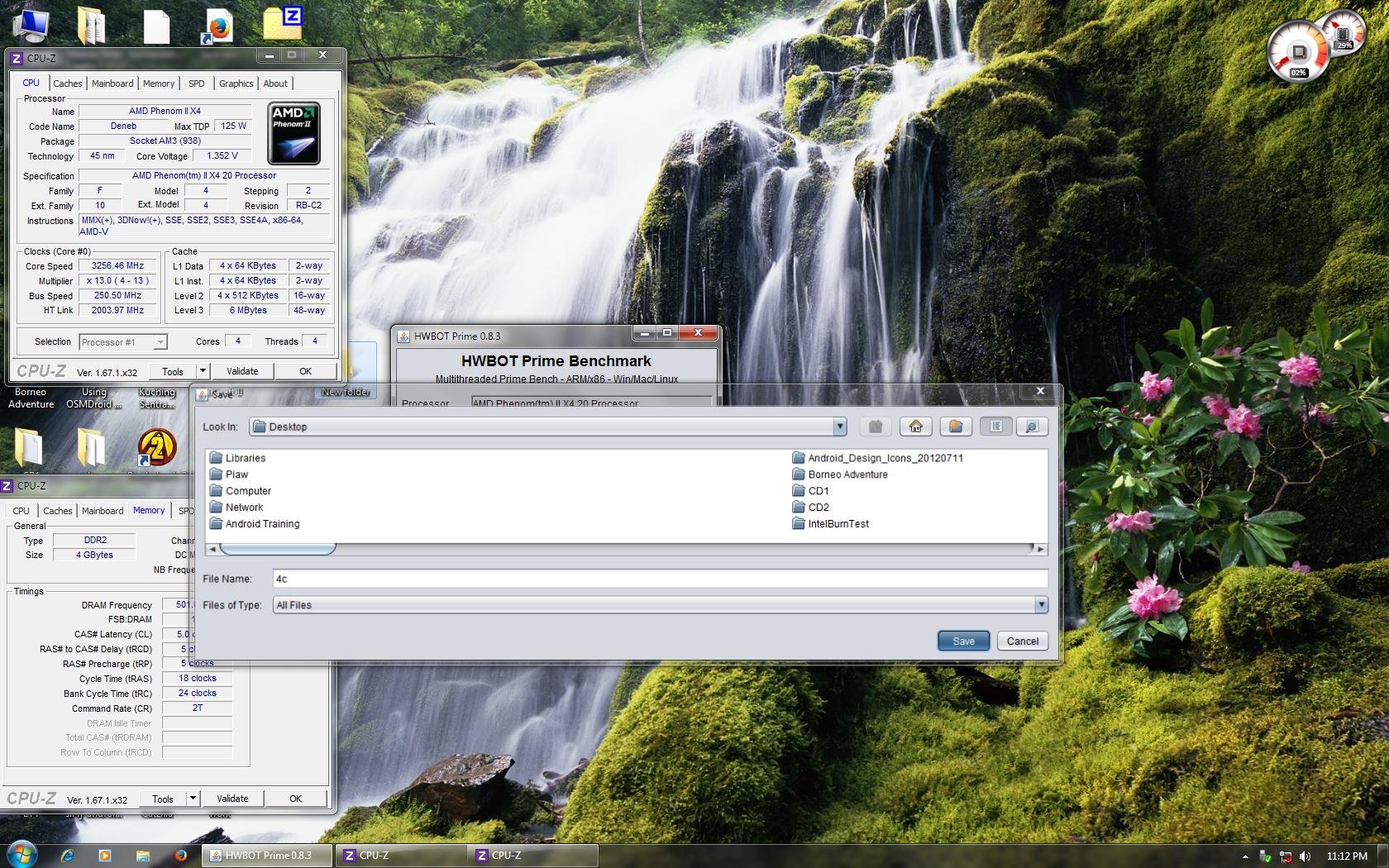1389x868 pixels.
Task: Go to Home folder in Save dialog
Action: click(915, 427)
